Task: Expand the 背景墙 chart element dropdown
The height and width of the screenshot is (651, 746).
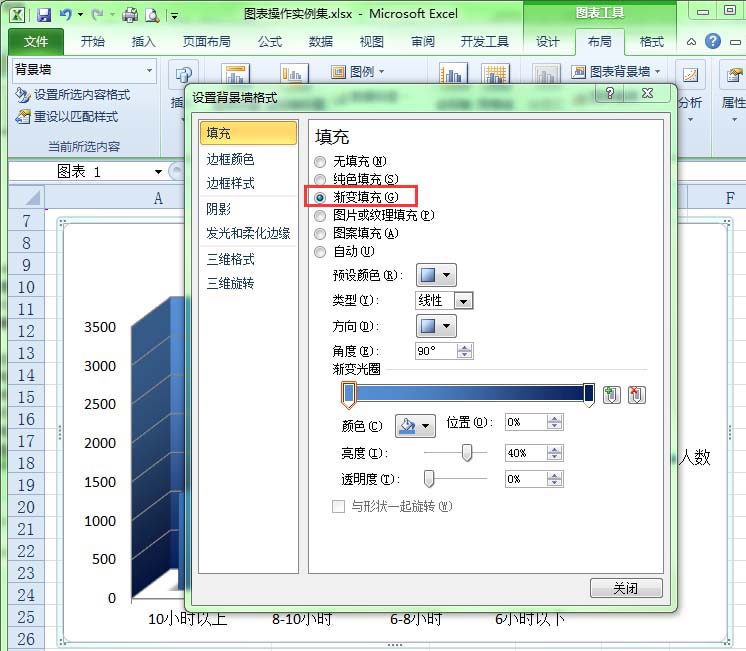Action: (149, 70)
